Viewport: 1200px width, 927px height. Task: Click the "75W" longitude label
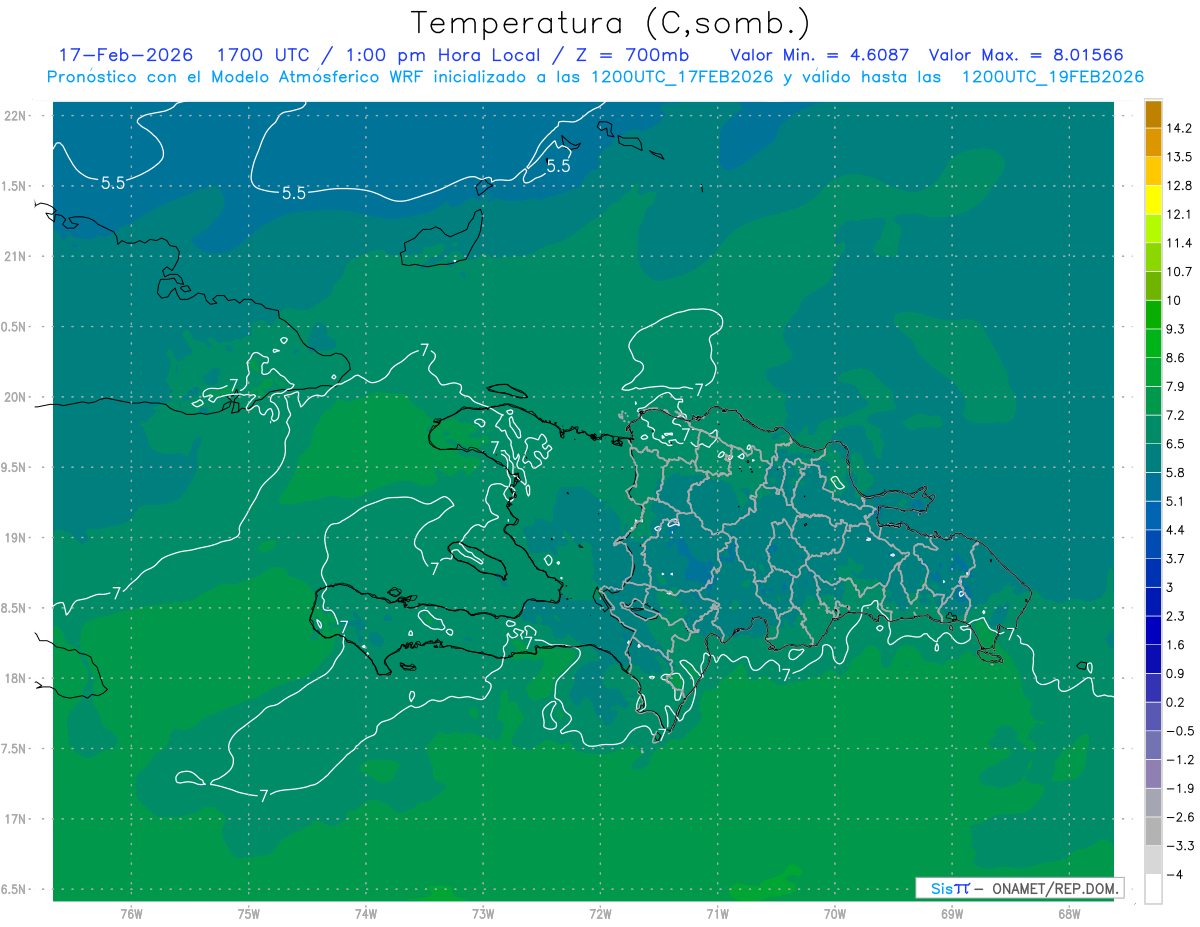249,914
